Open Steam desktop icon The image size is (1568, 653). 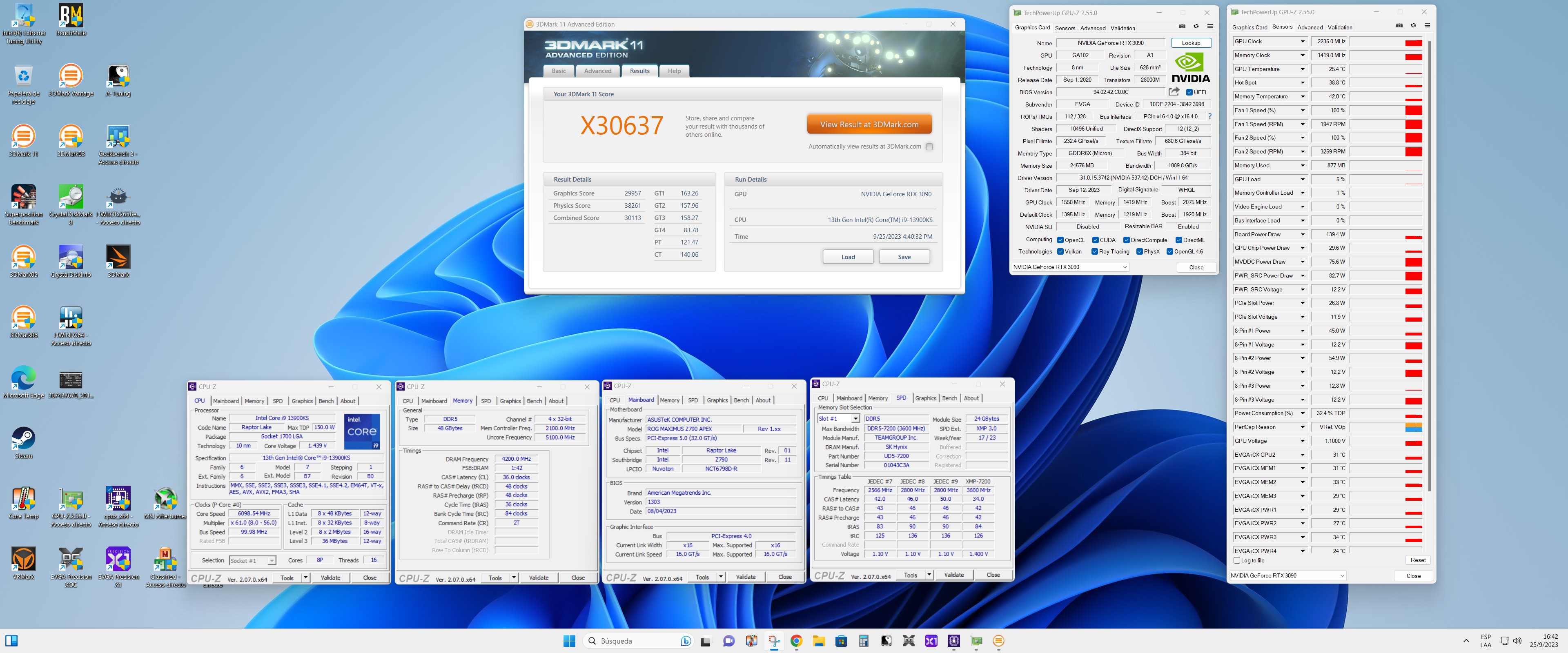(24, 442)
